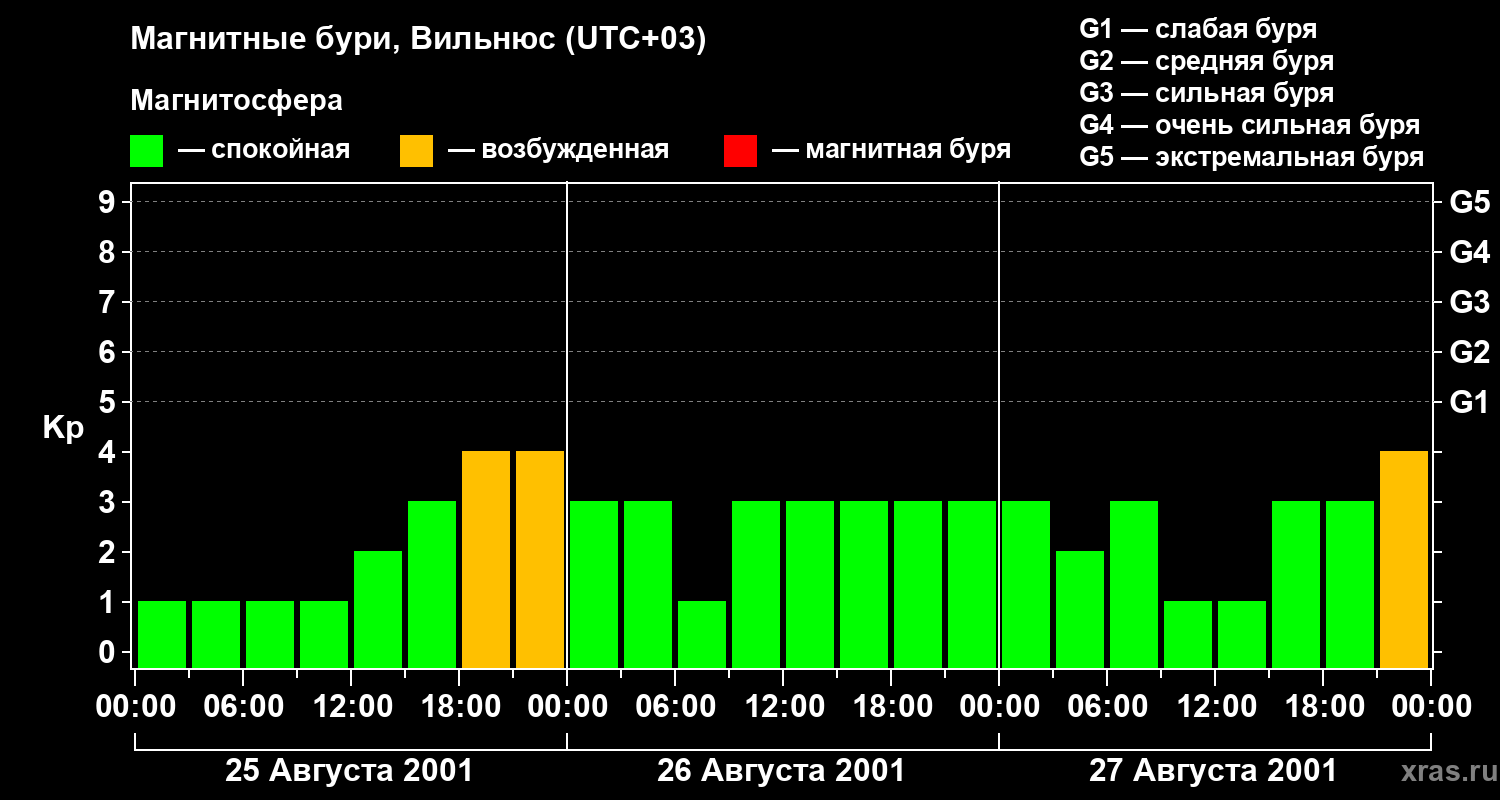Click 'G3 — сильная буря' legend line

click(x=1206, y=93)
